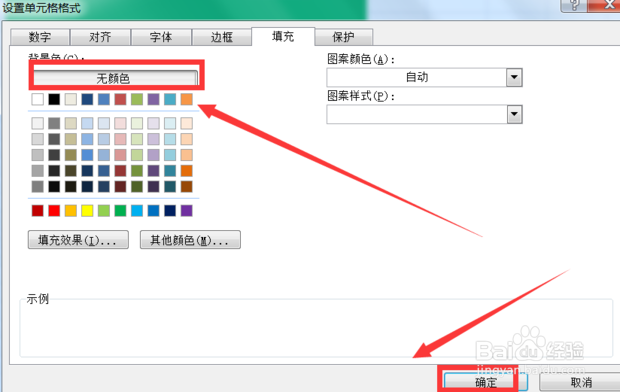The image size is (620, 392).
Task: Expand the 图案颜色 dropdown arrow
Action: [514, 77]
